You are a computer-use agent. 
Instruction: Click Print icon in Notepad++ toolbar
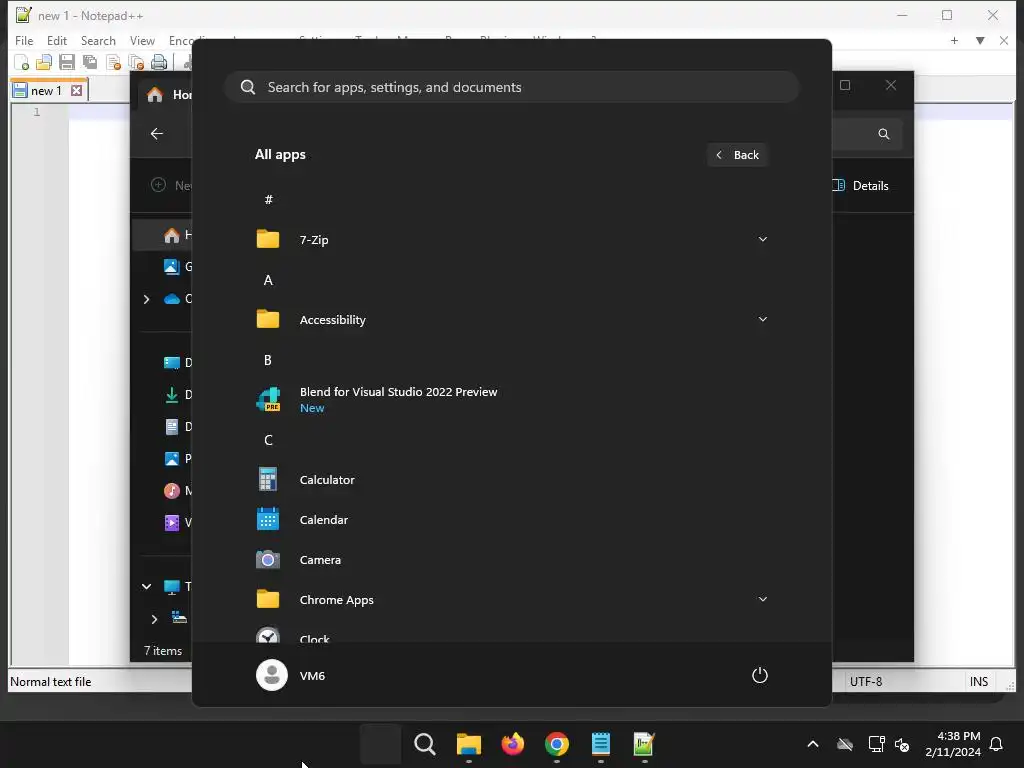(x=159, y=62)
